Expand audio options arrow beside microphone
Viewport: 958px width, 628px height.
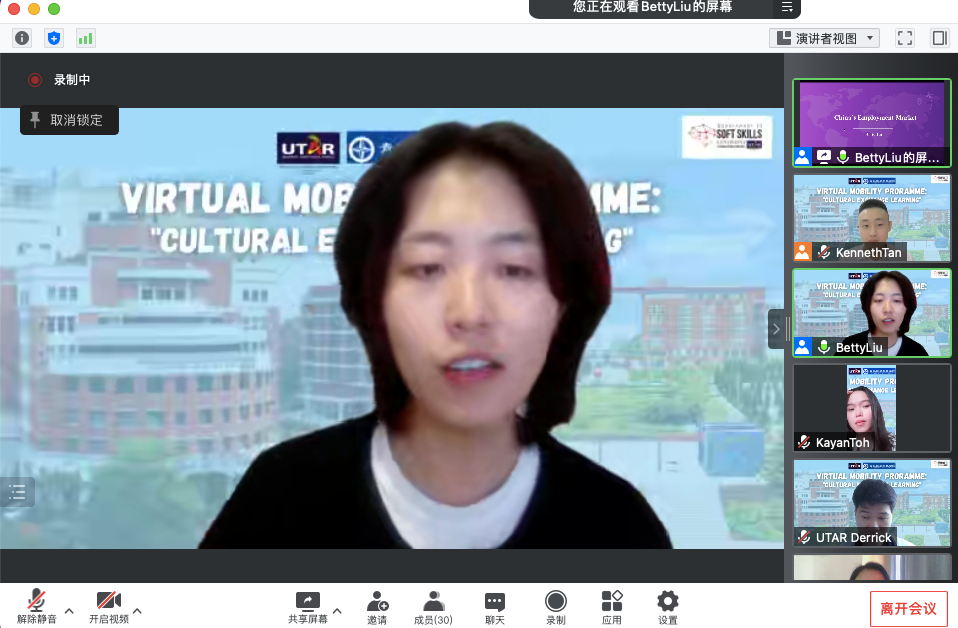69,611
